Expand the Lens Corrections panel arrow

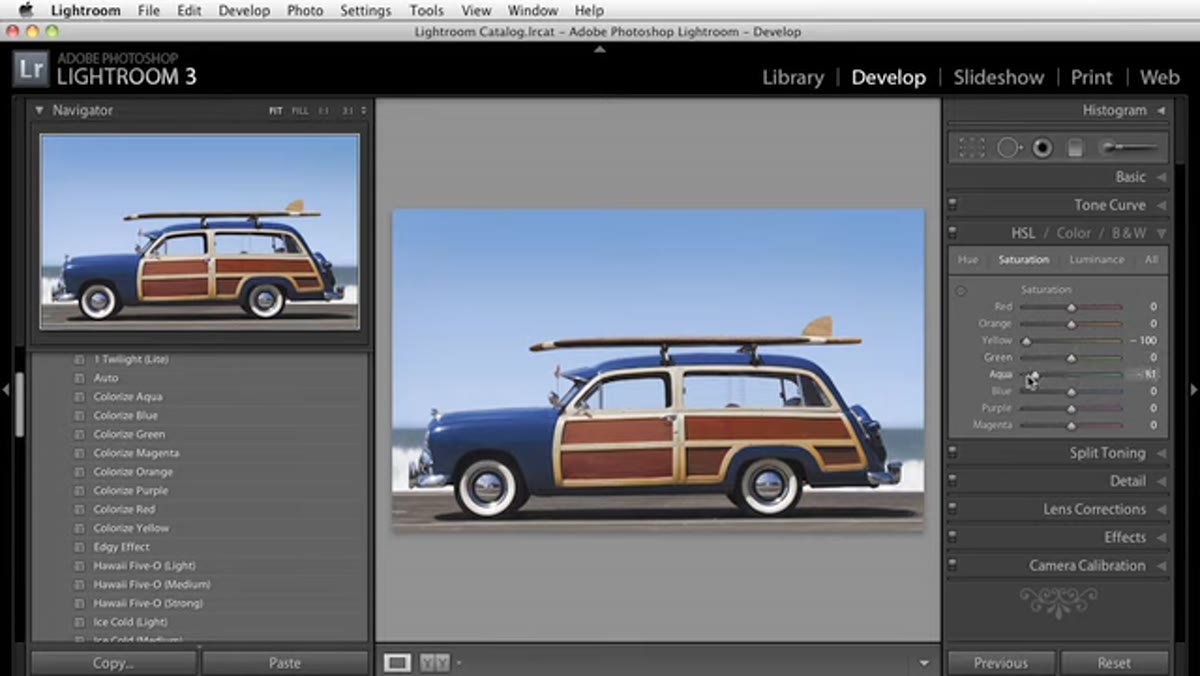point(1161,509)
